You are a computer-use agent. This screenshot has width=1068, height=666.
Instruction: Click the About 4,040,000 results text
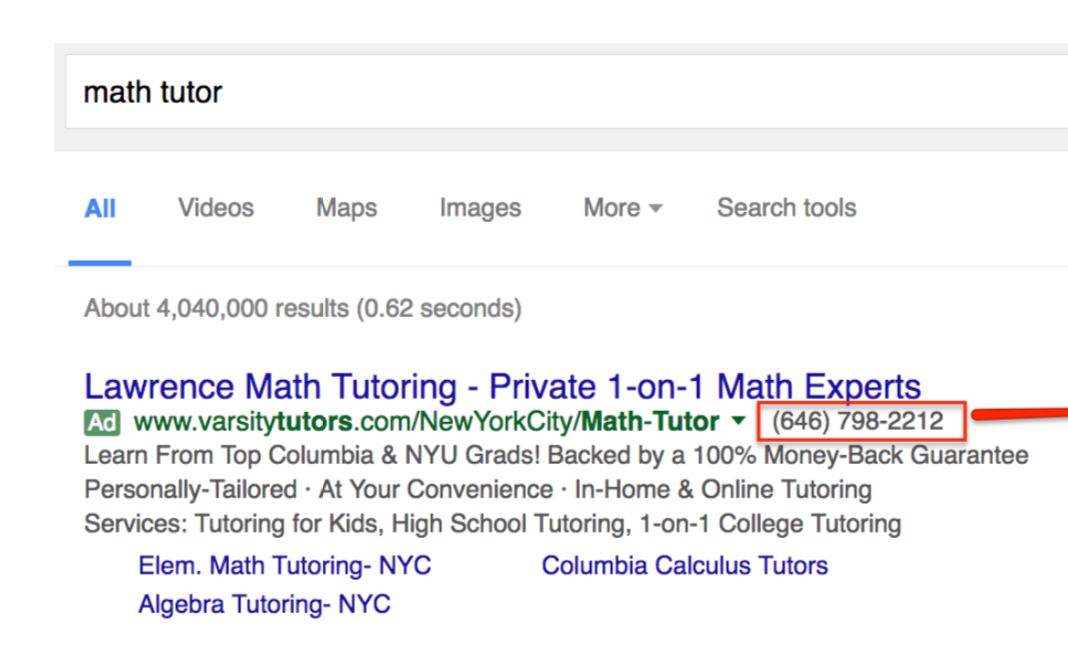[x=302, y=308]
